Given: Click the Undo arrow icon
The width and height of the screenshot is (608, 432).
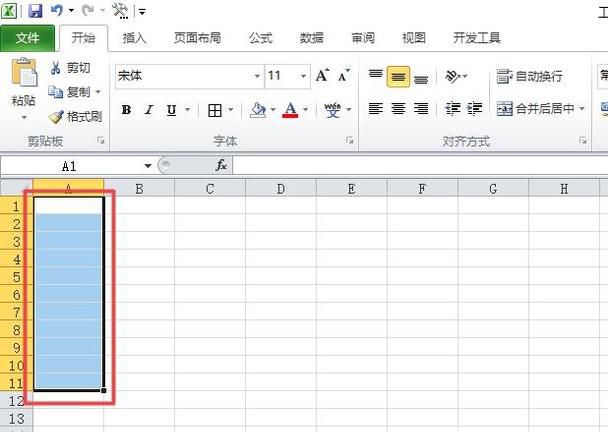Looking at the screenshot, I should click(57, 10).
